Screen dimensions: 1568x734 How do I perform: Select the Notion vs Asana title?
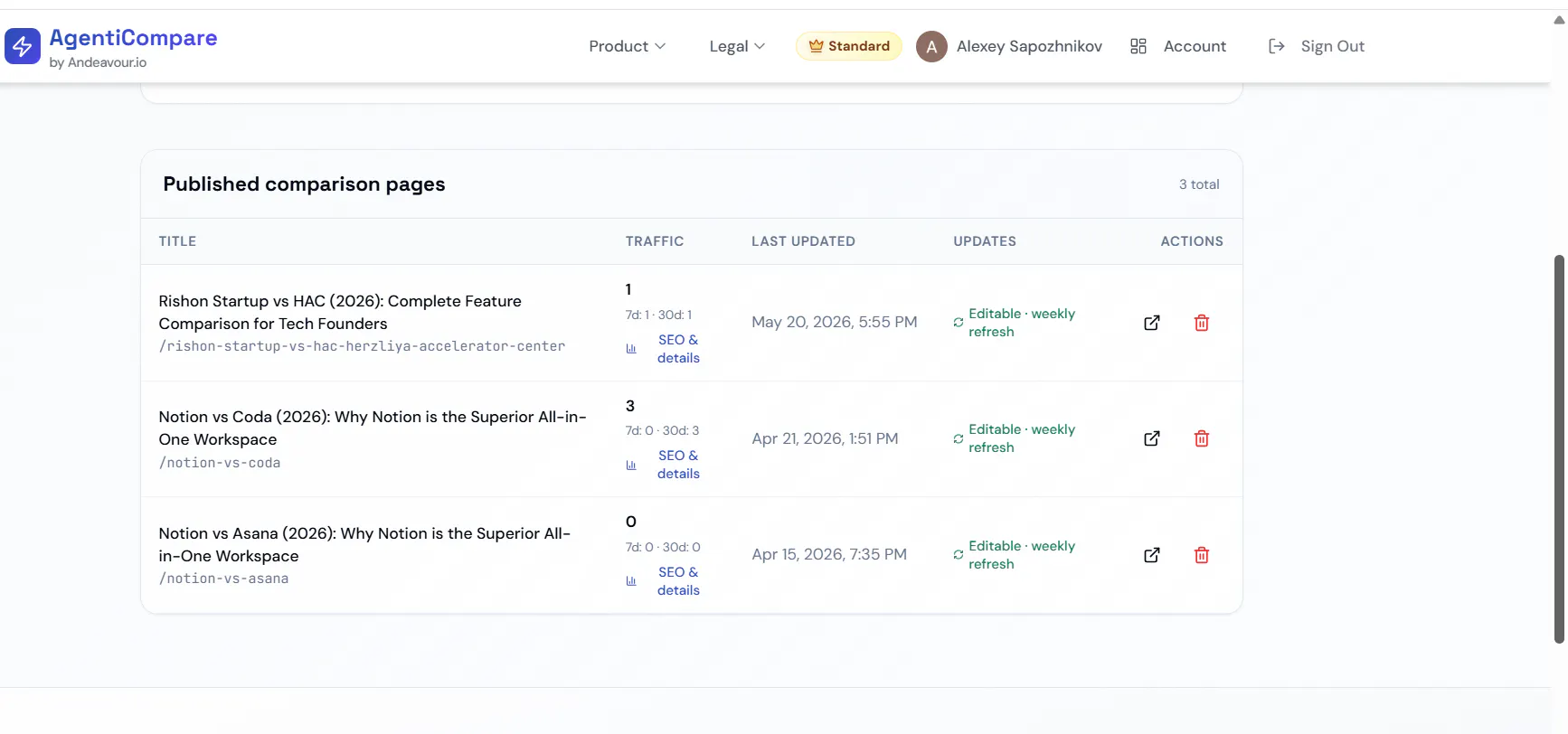364,544
